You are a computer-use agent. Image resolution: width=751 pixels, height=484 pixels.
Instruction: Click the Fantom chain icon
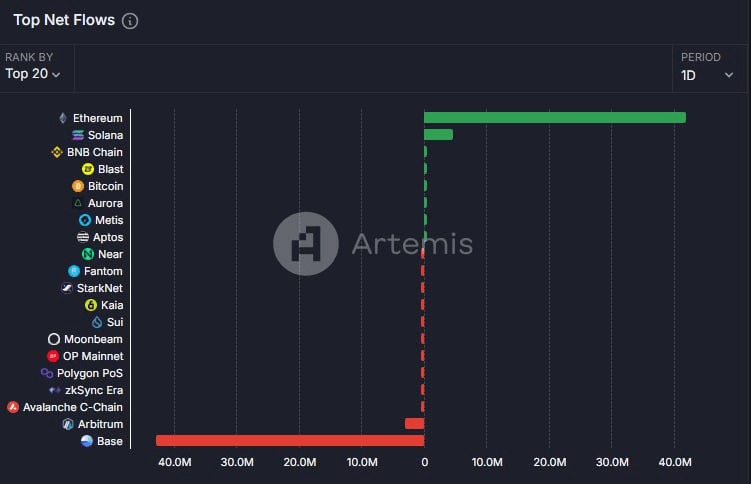point(74,271)
